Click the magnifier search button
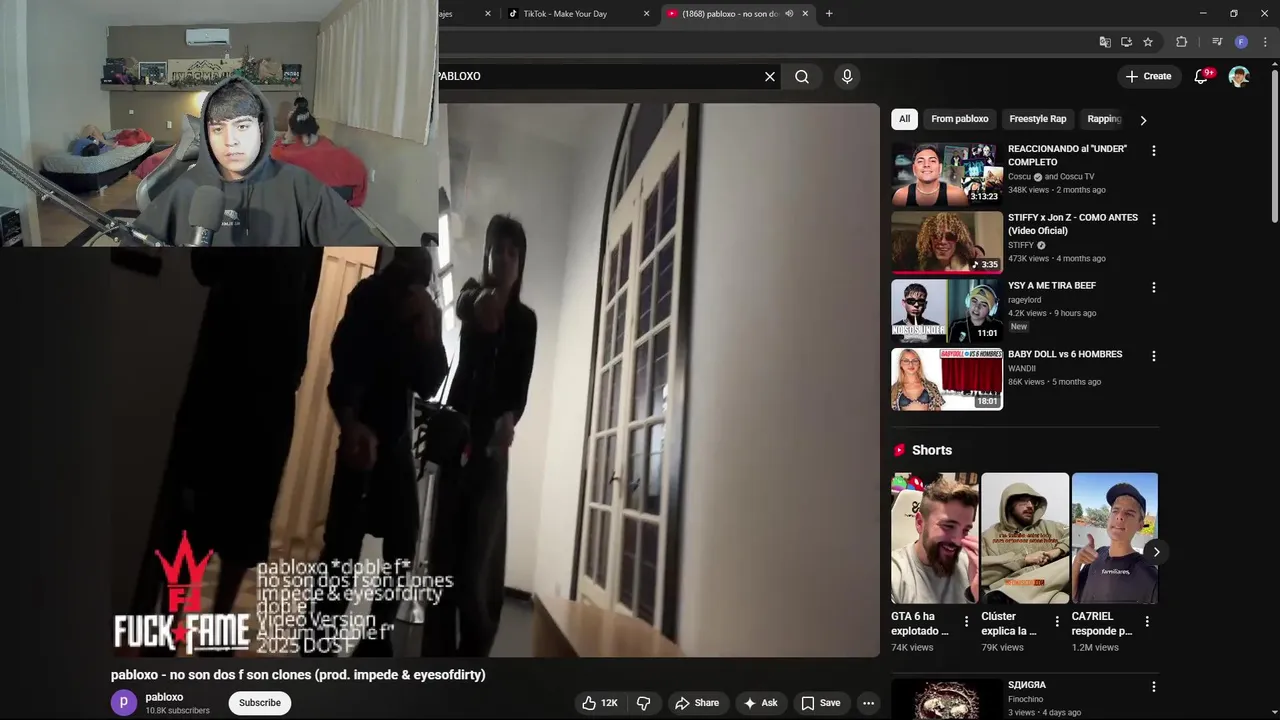The height and width of the screenshot is (720, 1280). [802, 76]
